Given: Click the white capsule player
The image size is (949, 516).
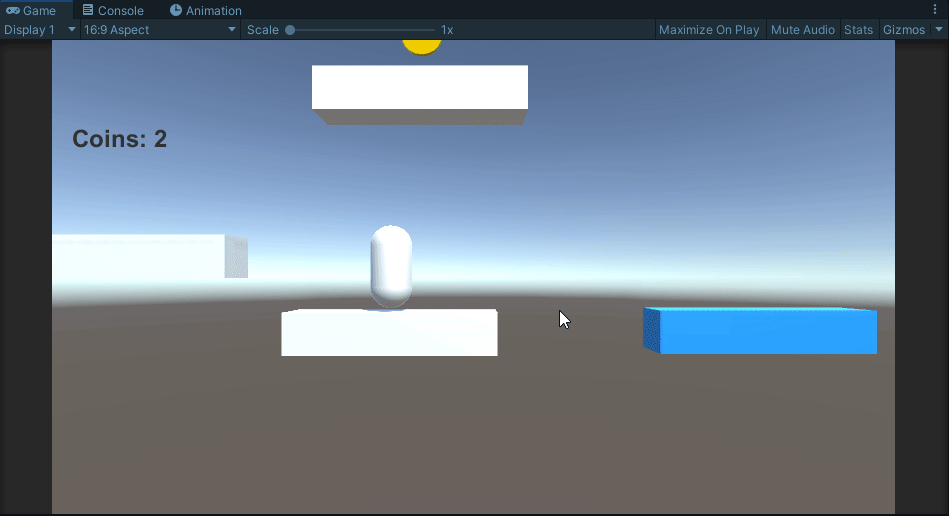Looking at the screenshot, I should point(391,266).
